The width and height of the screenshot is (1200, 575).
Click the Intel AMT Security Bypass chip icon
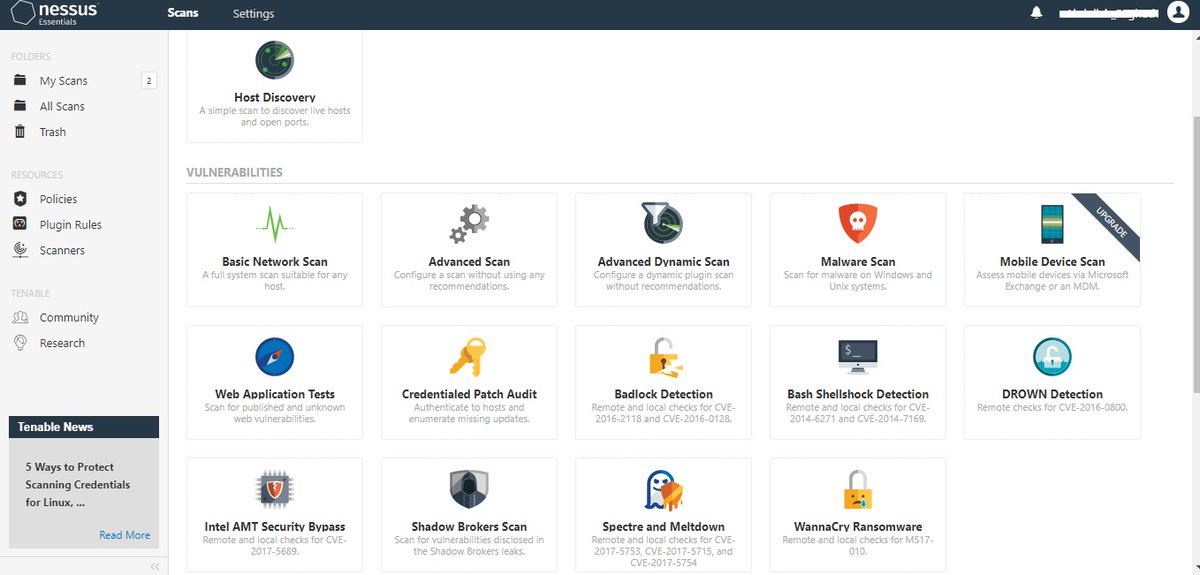click(274, 489)
